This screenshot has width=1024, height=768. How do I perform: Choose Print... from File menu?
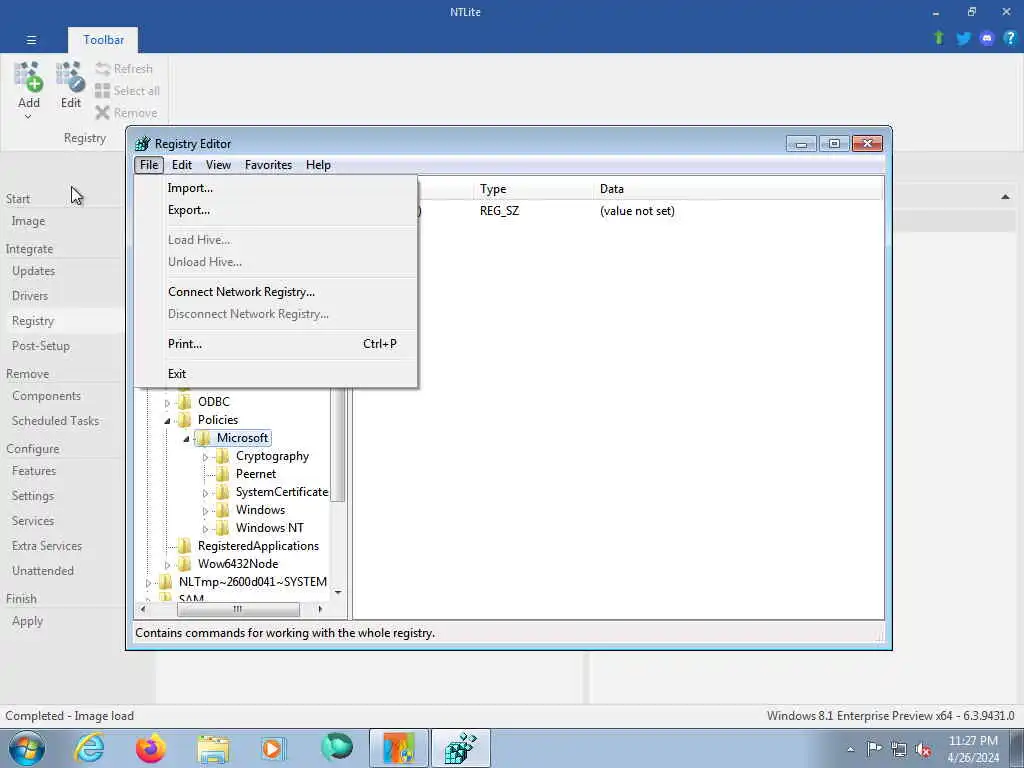click(x=185, y=344)
